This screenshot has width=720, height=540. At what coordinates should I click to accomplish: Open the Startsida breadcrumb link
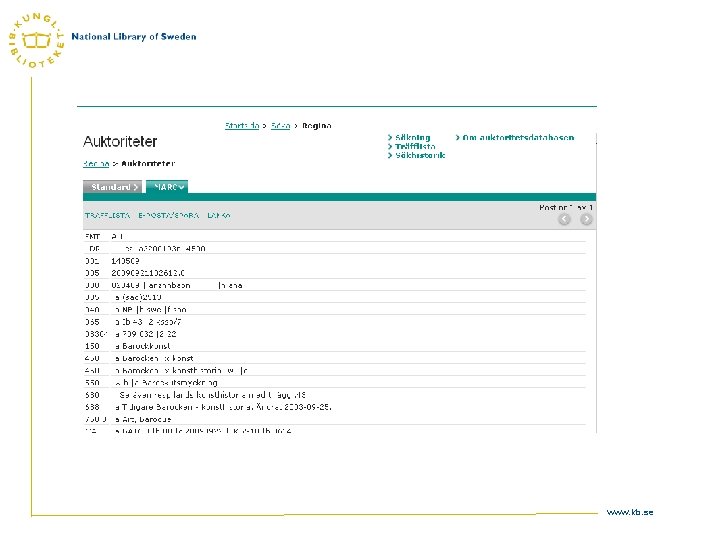[242, 125]
